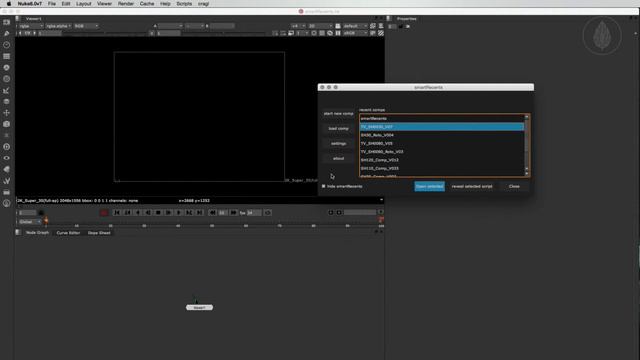
Task: Open smartRecents settings
Action: coord(338,144)
